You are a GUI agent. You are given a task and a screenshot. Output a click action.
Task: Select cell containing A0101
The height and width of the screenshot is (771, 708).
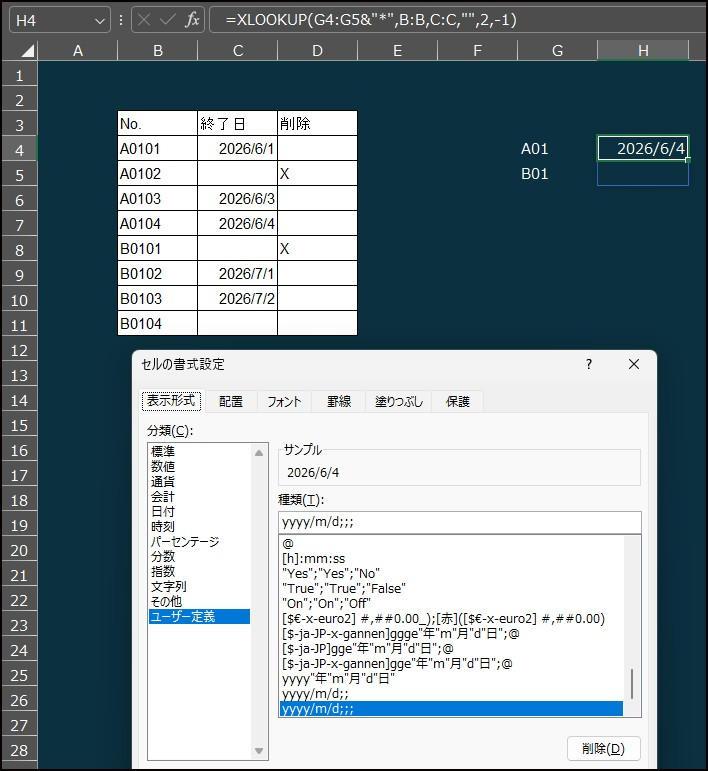(157, 148)
